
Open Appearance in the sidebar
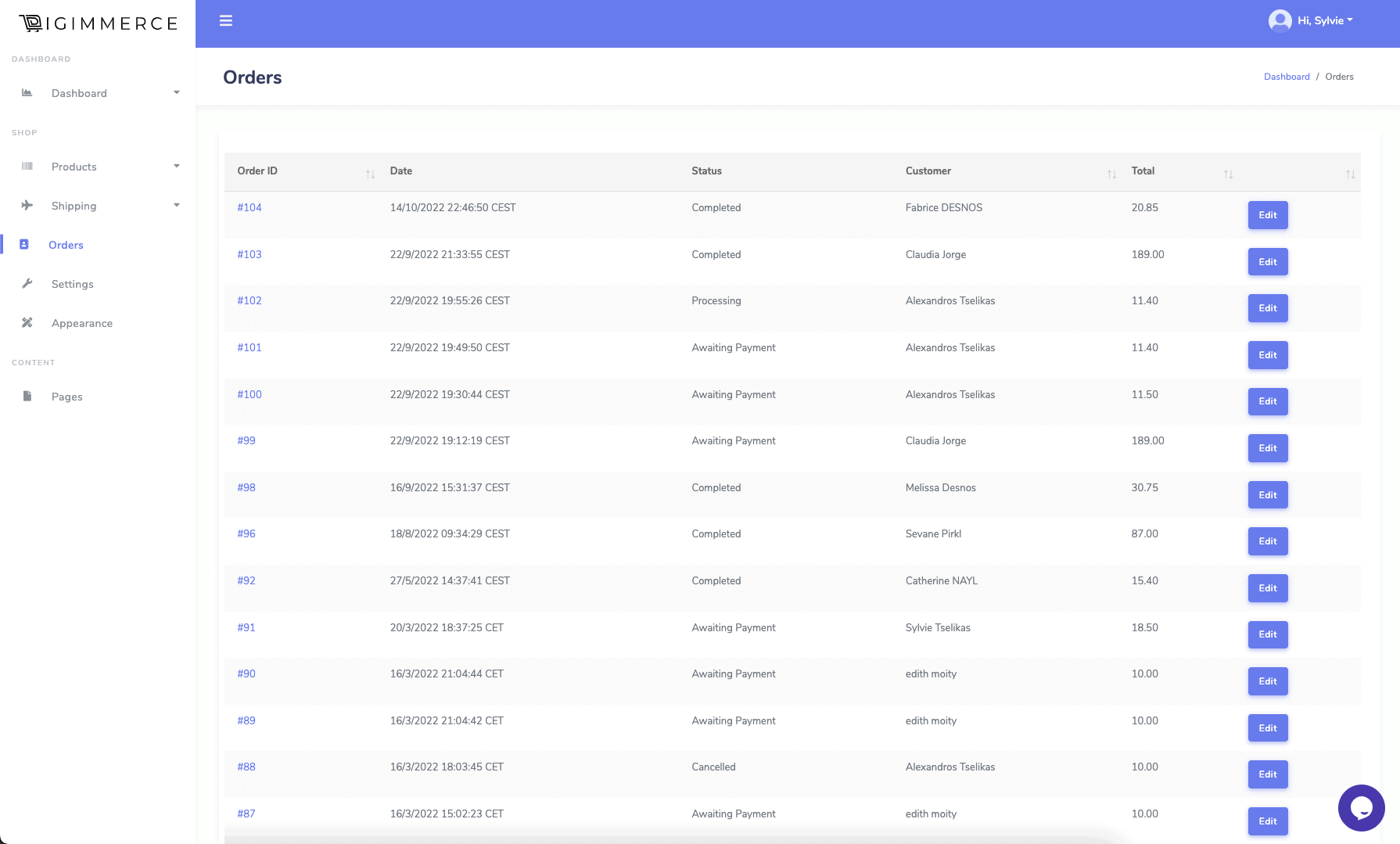pos(81,323)
